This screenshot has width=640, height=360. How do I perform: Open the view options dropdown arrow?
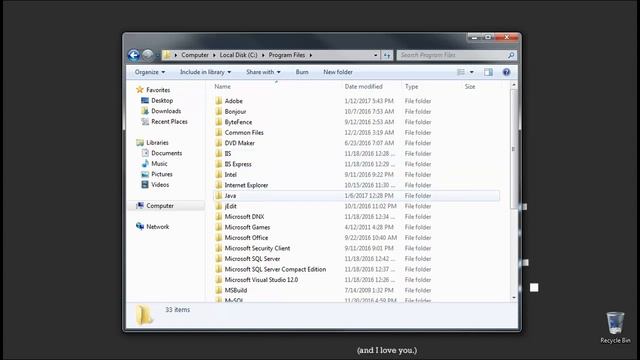click(x=471, y=72)
